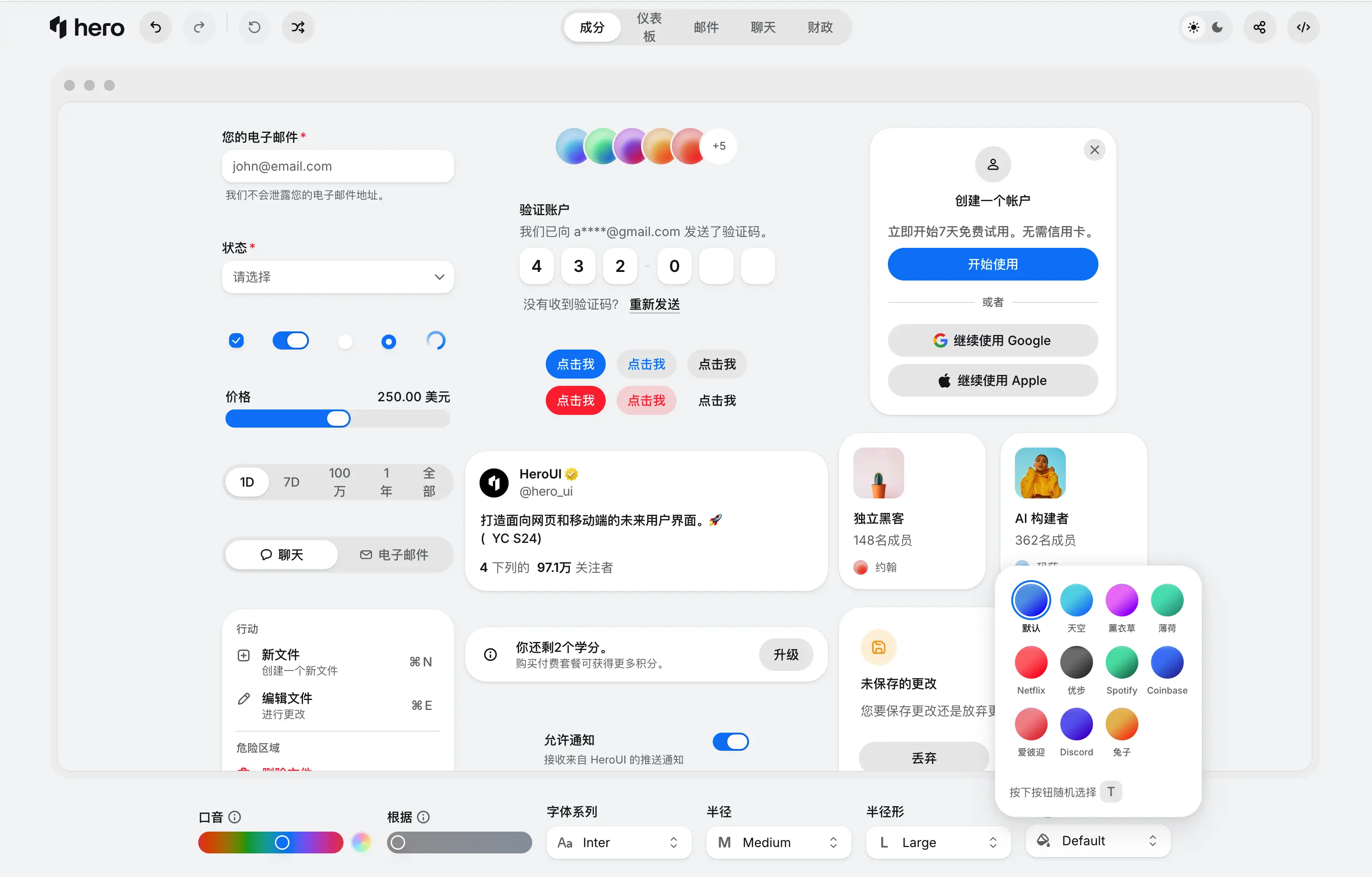This screenshot has width=1372, height=877.
Task: Switch to the 仪表板 tab
Action: [x=649, y=27]
